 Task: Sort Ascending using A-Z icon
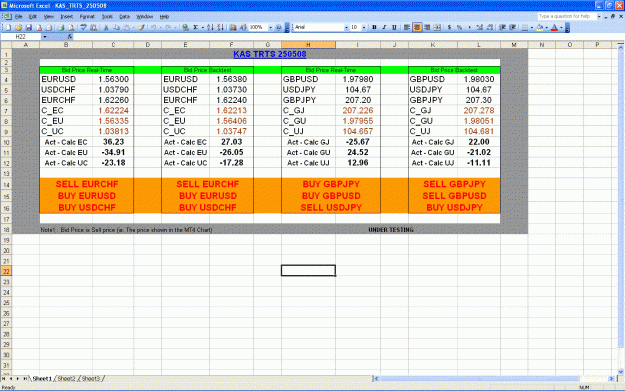tap(210, 28)
